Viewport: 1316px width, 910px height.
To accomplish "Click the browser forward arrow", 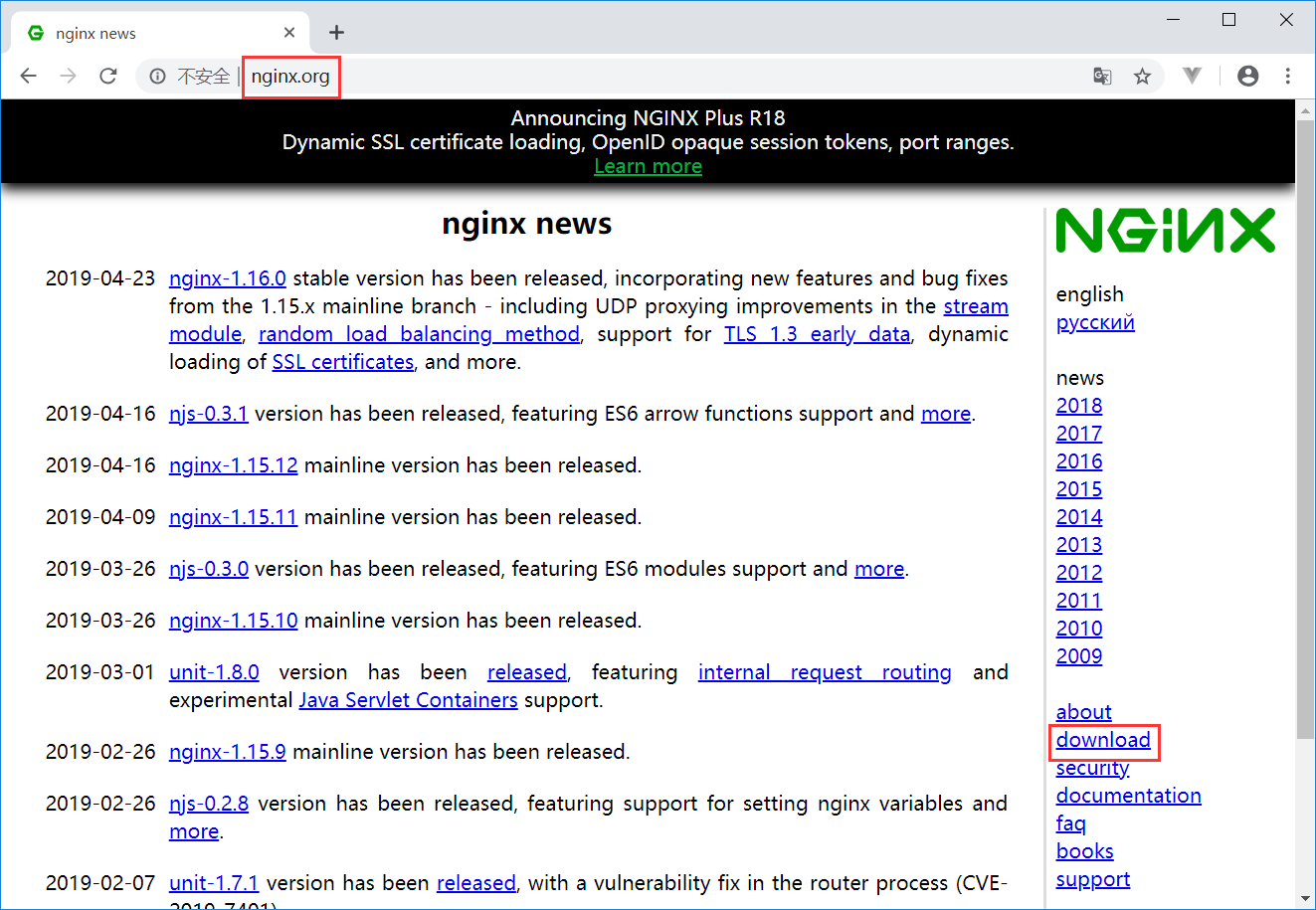I will (68, 76).
